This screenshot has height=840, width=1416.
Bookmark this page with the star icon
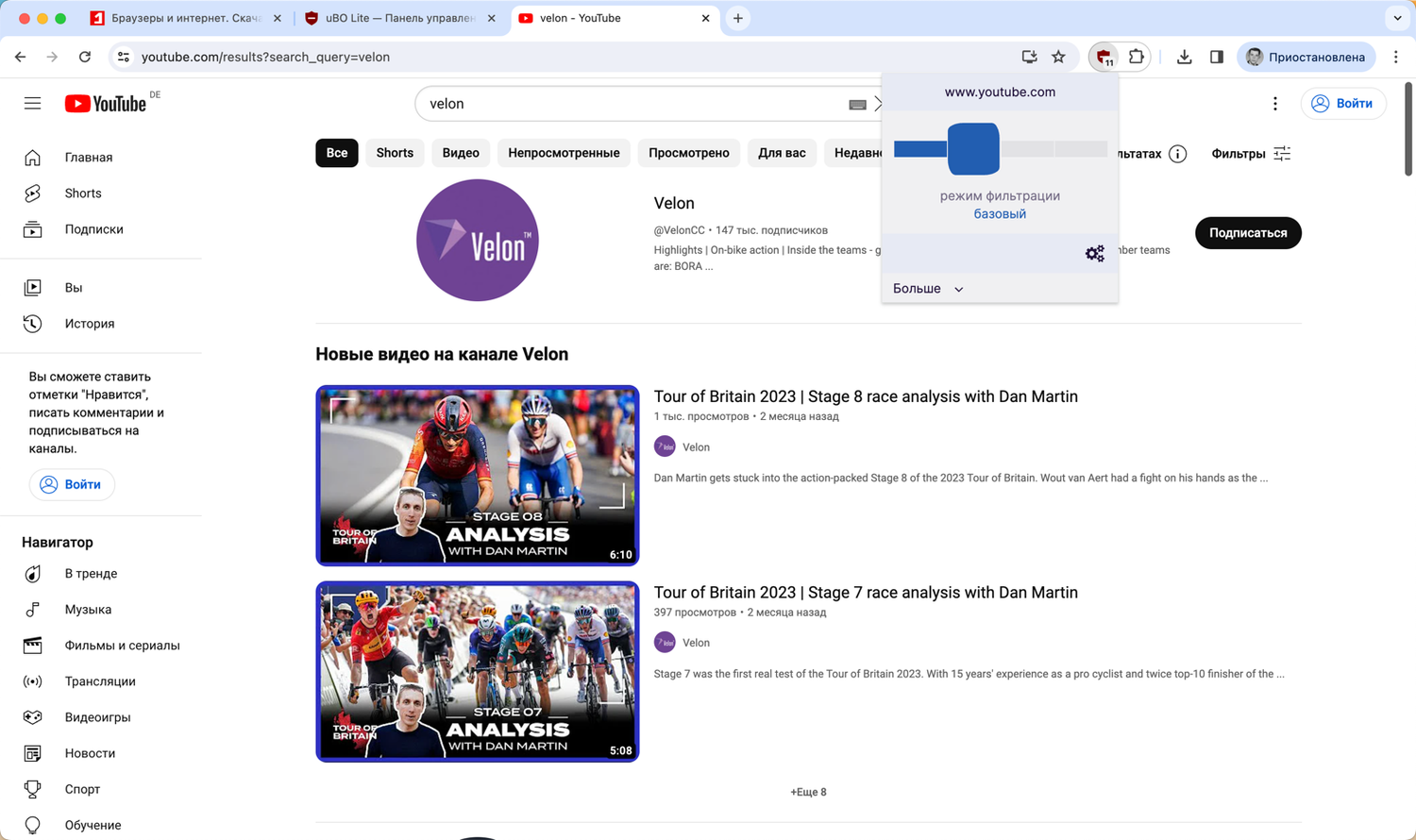(1058, 57)
